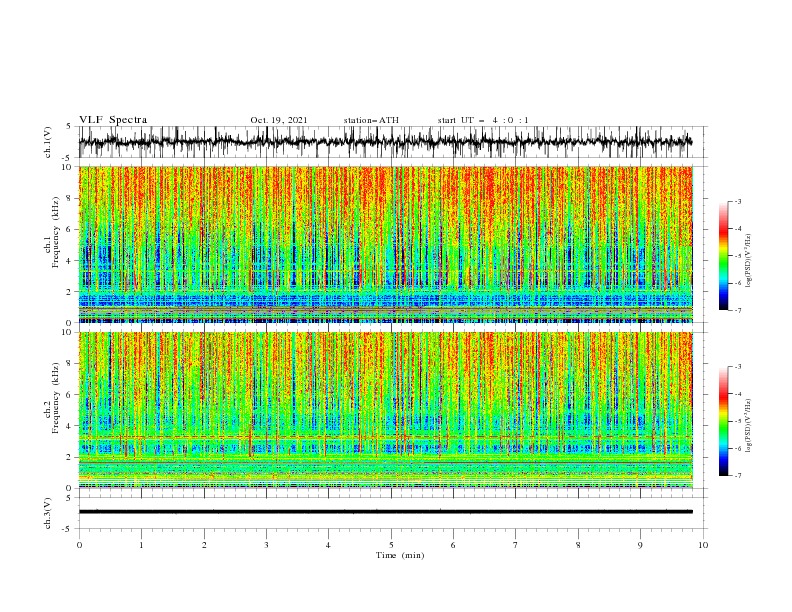Image resolution: width=792 pixels, height=612 pixels.
Task: Click the "10" tick on the time axis
Action: coord(703,545)
